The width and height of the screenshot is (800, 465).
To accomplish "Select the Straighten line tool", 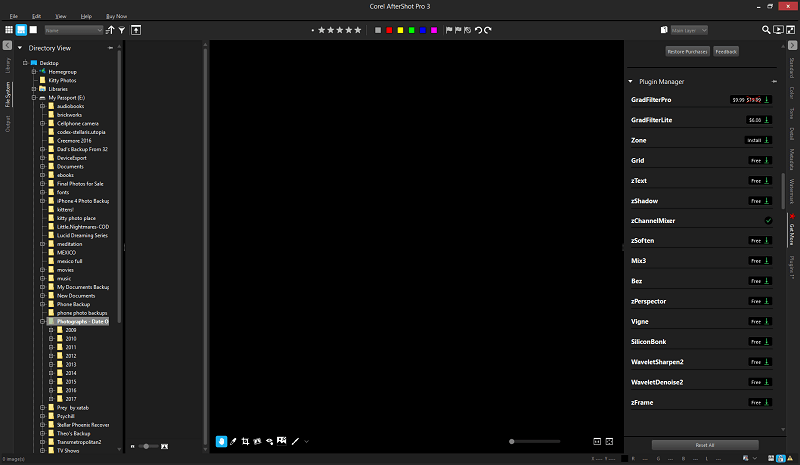I will 295,441.
